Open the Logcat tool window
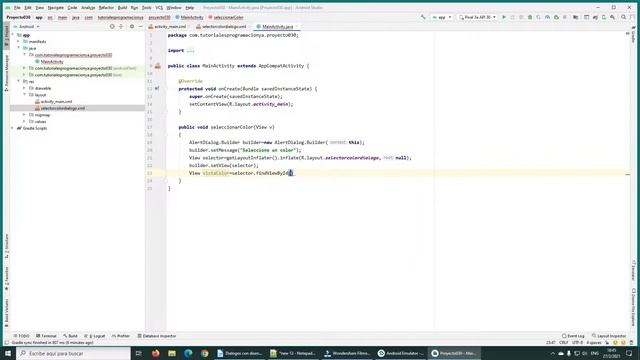Image resolution: width=640 pixels, height=360 pixels. click(95, 336)
